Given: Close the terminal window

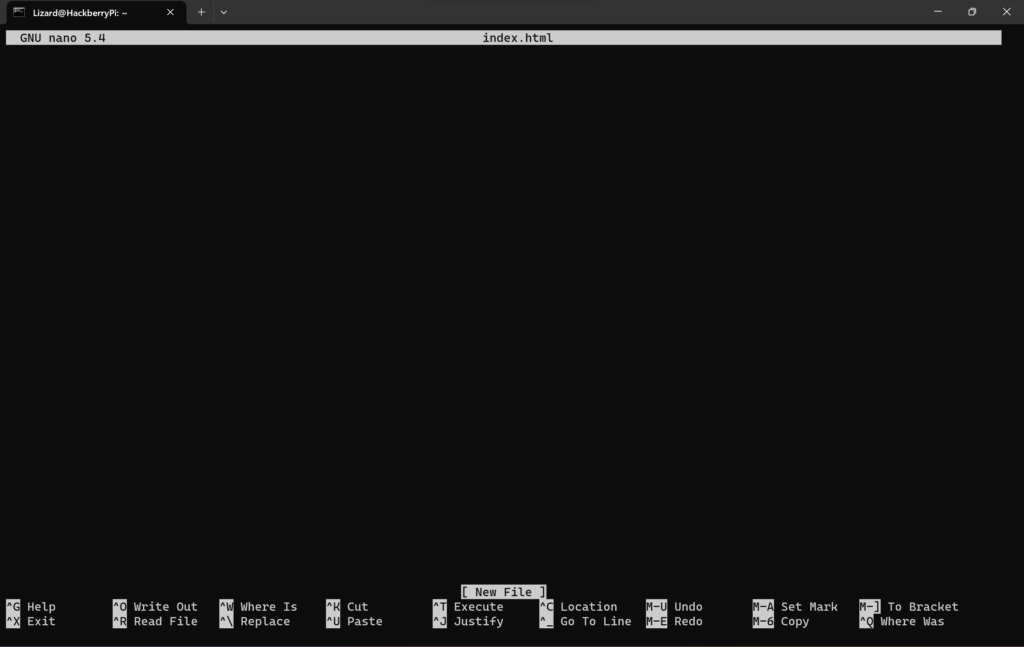Looking at the screenshot, I should click(1006, 12).
